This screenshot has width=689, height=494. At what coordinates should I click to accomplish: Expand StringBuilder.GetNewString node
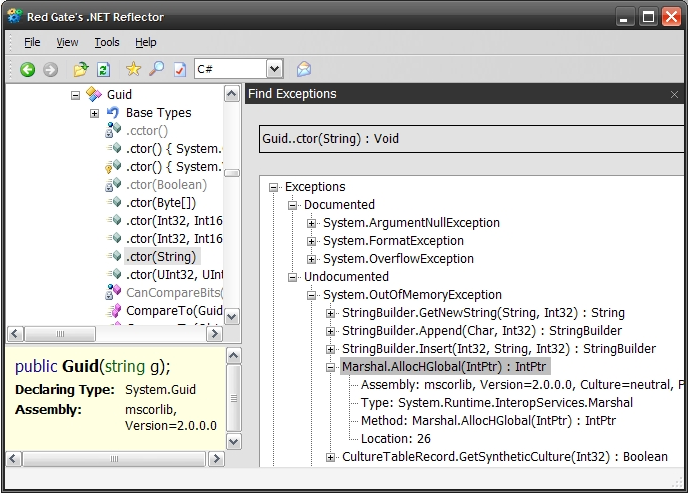point(330,314)
